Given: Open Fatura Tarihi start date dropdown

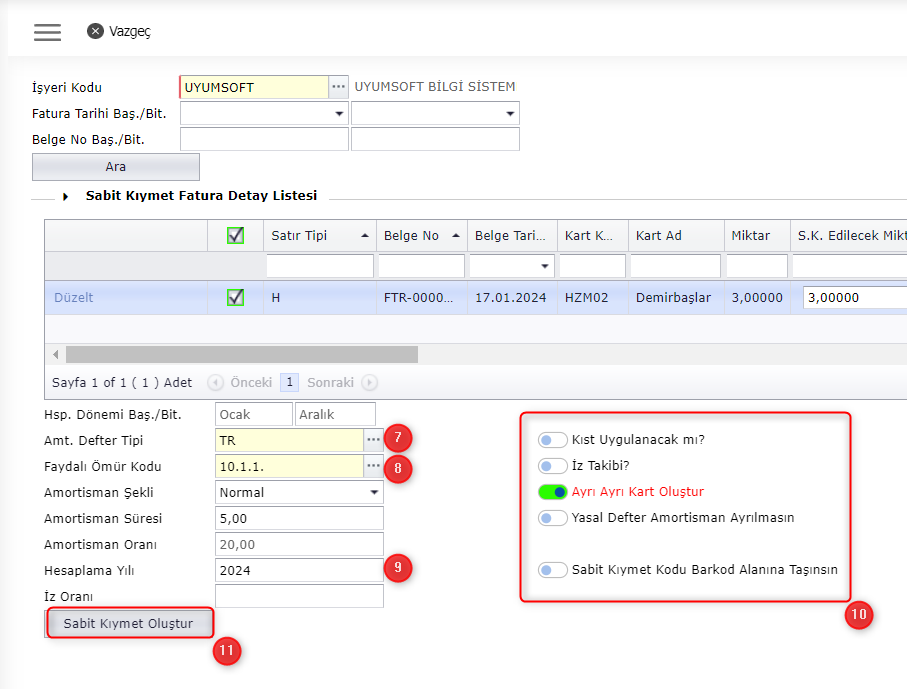Looking at the screenshot, I should pos(339,114).
